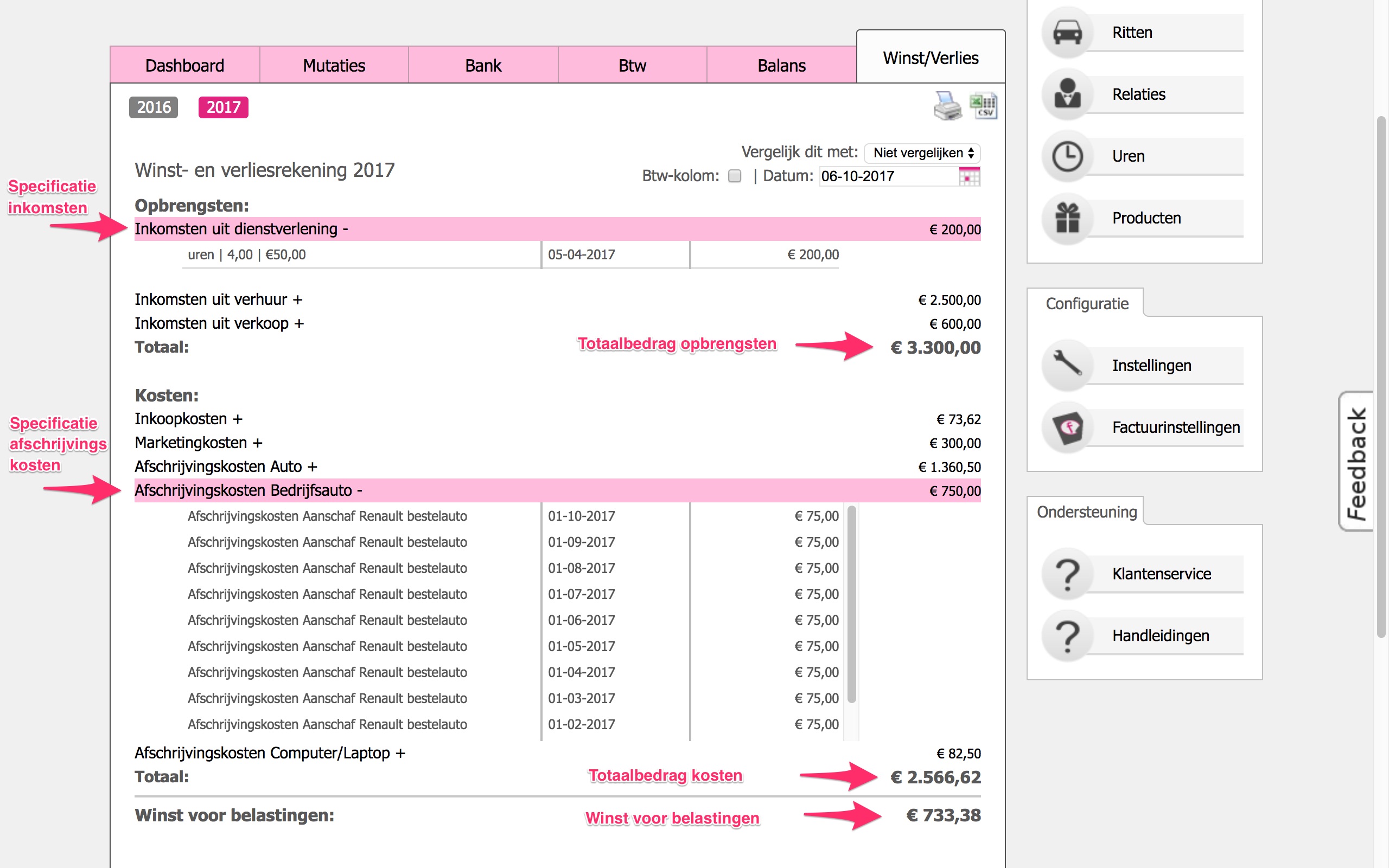
Task: Export report via the CSV icon
Action: [983, 106]
